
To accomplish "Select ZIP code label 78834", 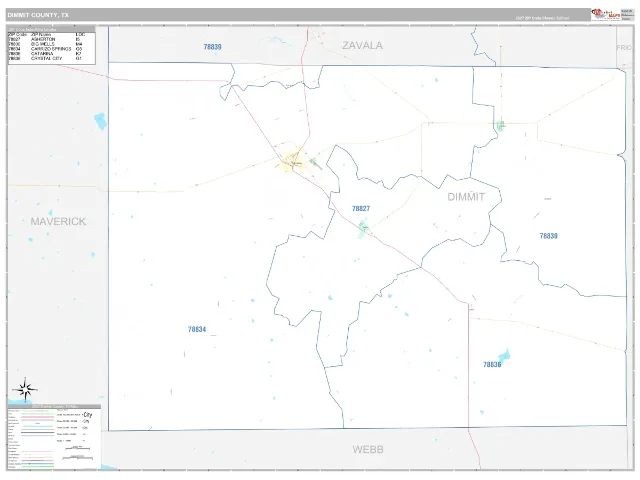I will [x=197, y=329].
